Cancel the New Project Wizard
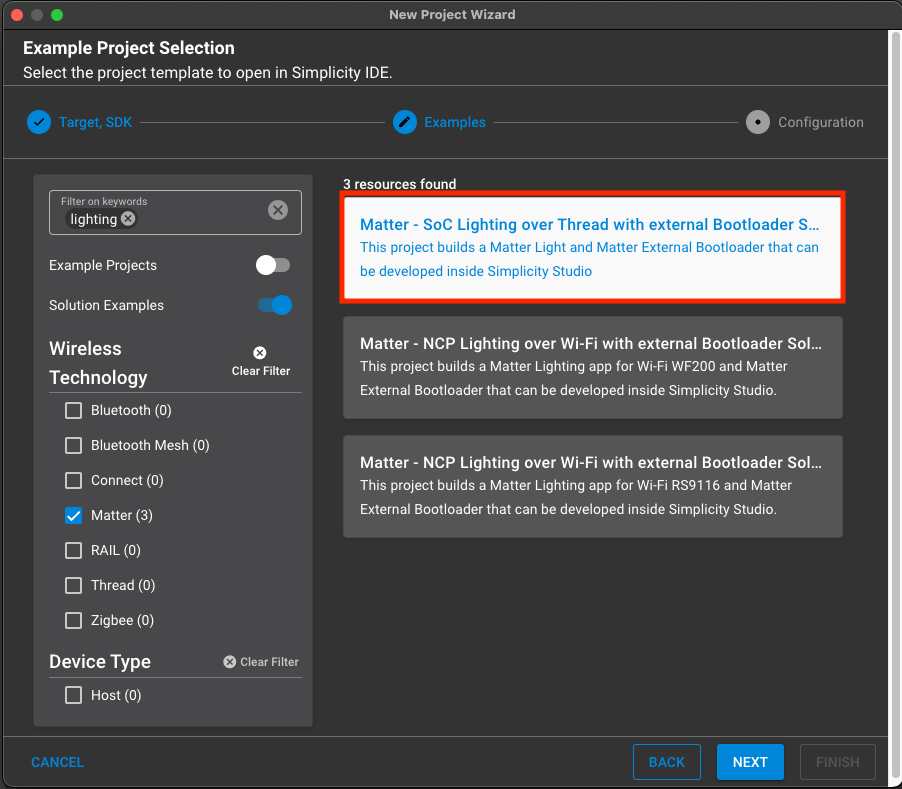 coord(57,762)
